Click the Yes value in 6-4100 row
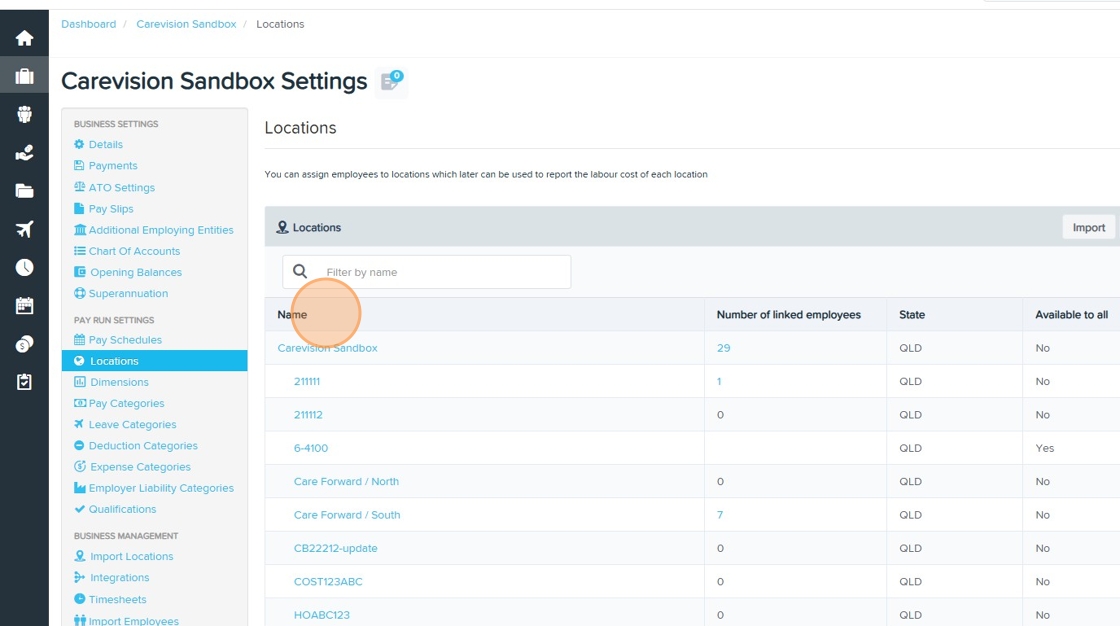This screenshot has height=626, width=1120. (x=1044, y=448)
